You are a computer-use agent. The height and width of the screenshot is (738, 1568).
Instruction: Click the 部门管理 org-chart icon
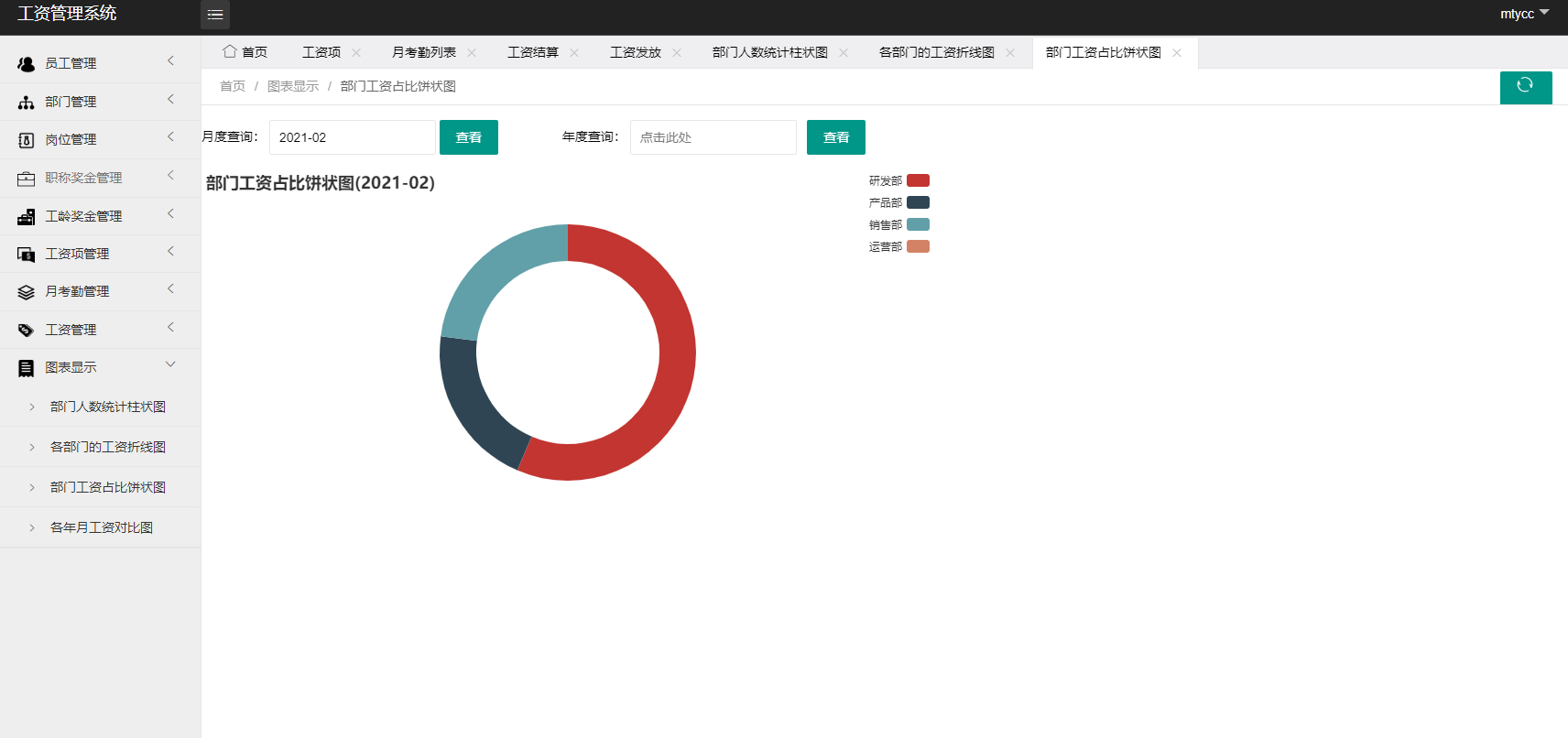click(26, 102)
